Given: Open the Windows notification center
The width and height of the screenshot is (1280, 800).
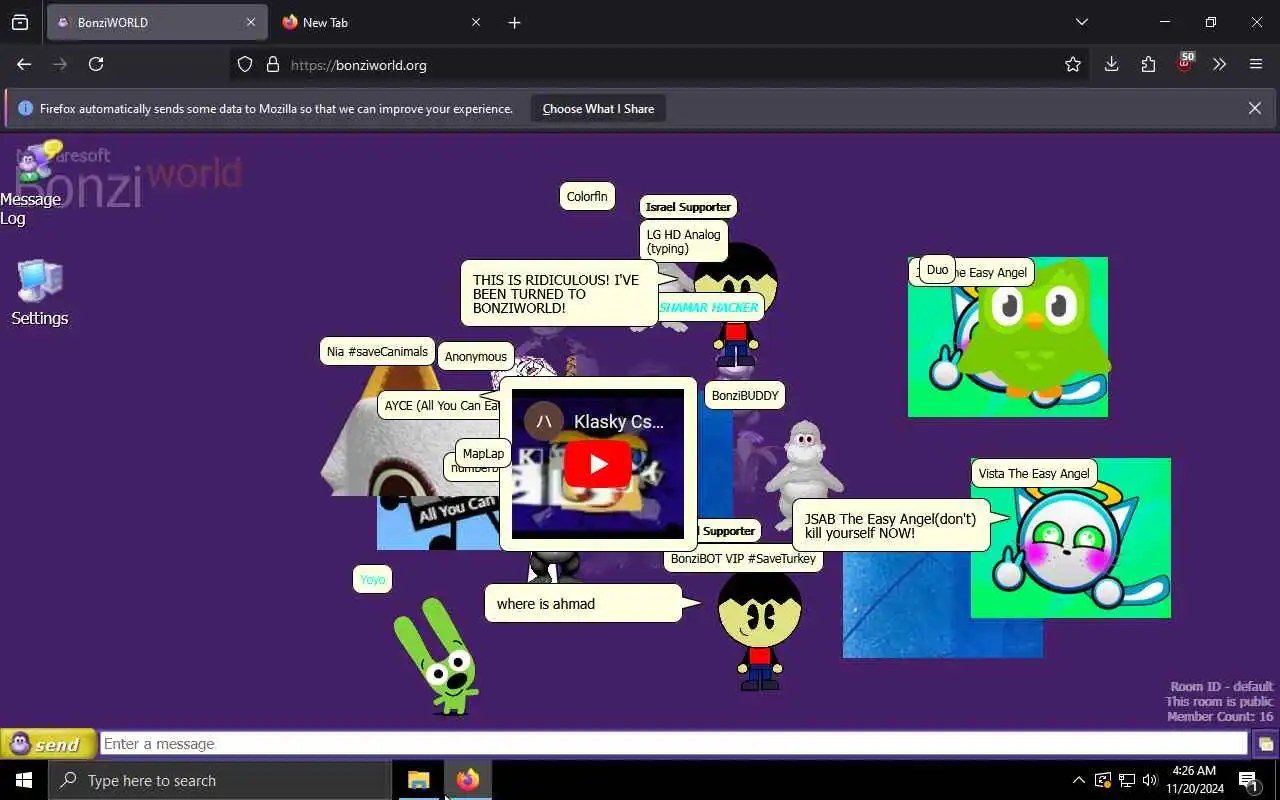Looking at the screenshot, I should 1248,780.
